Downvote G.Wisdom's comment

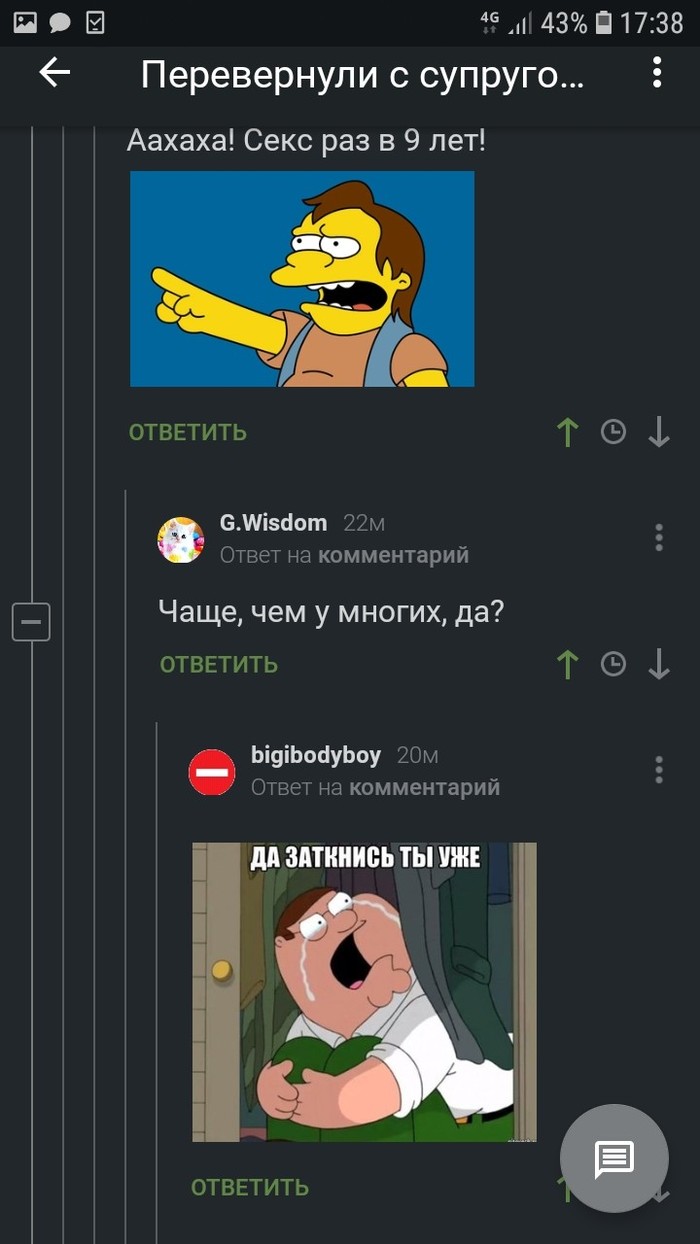point(658,664)
